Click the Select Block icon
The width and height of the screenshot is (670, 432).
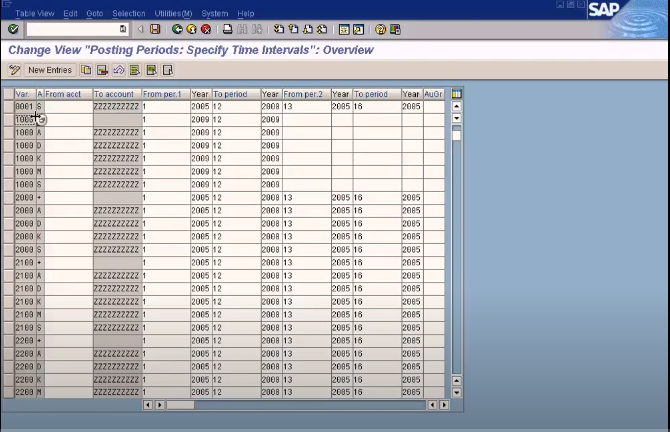tap(151, 70)
